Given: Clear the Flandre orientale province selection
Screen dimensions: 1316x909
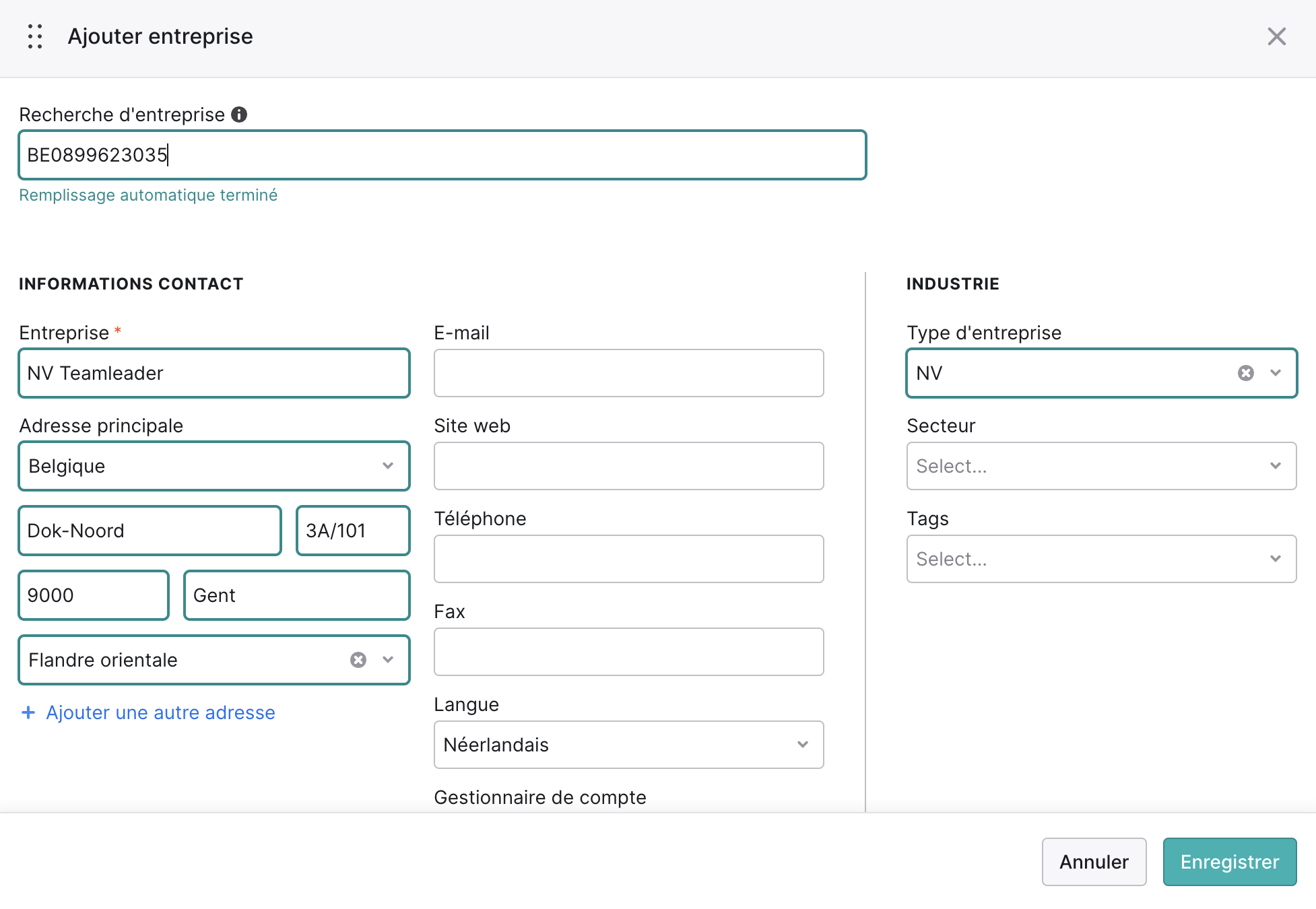Looking at the screenshot, I should (x=358, y=660).
